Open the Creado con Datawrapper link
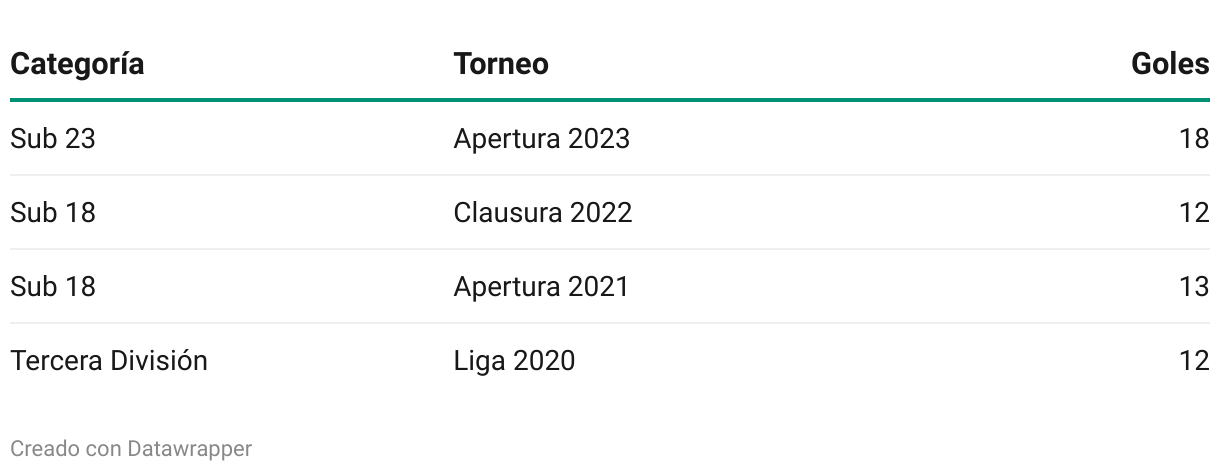The height and width of the screenshot is (472, 1220). (131, 449)
